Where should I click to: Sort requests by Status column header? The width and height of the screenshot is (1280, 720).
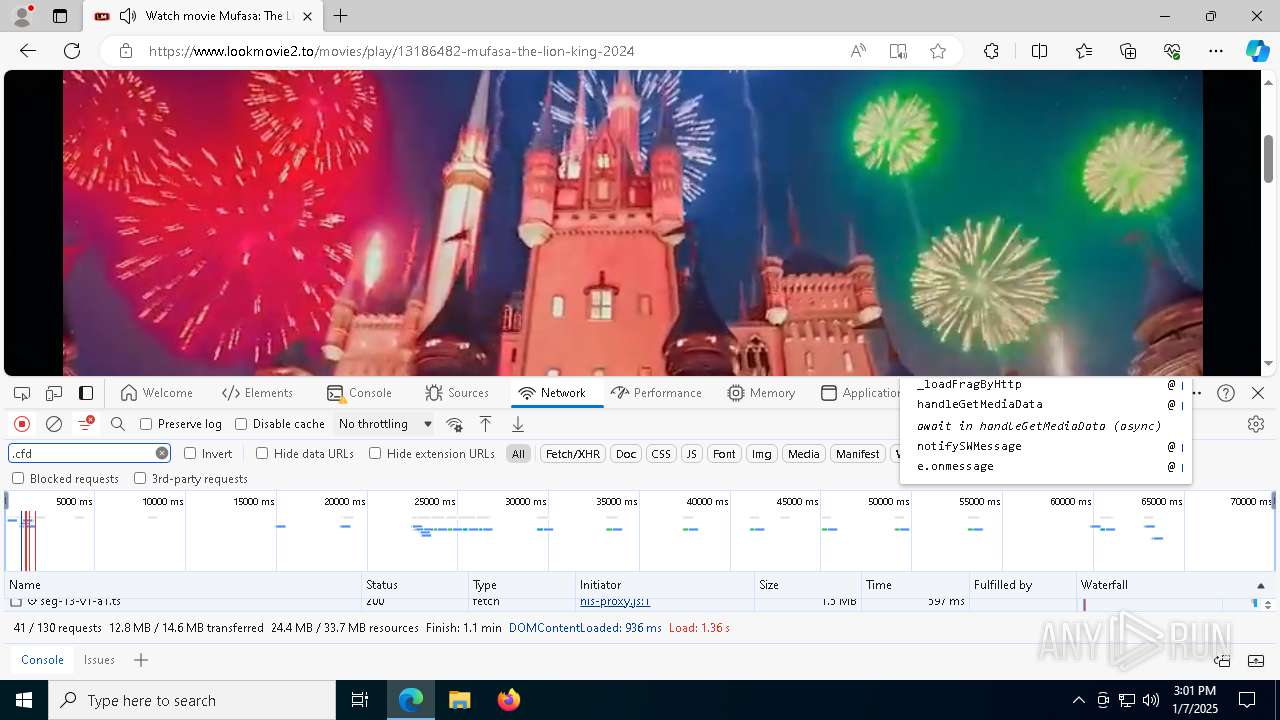415,585
